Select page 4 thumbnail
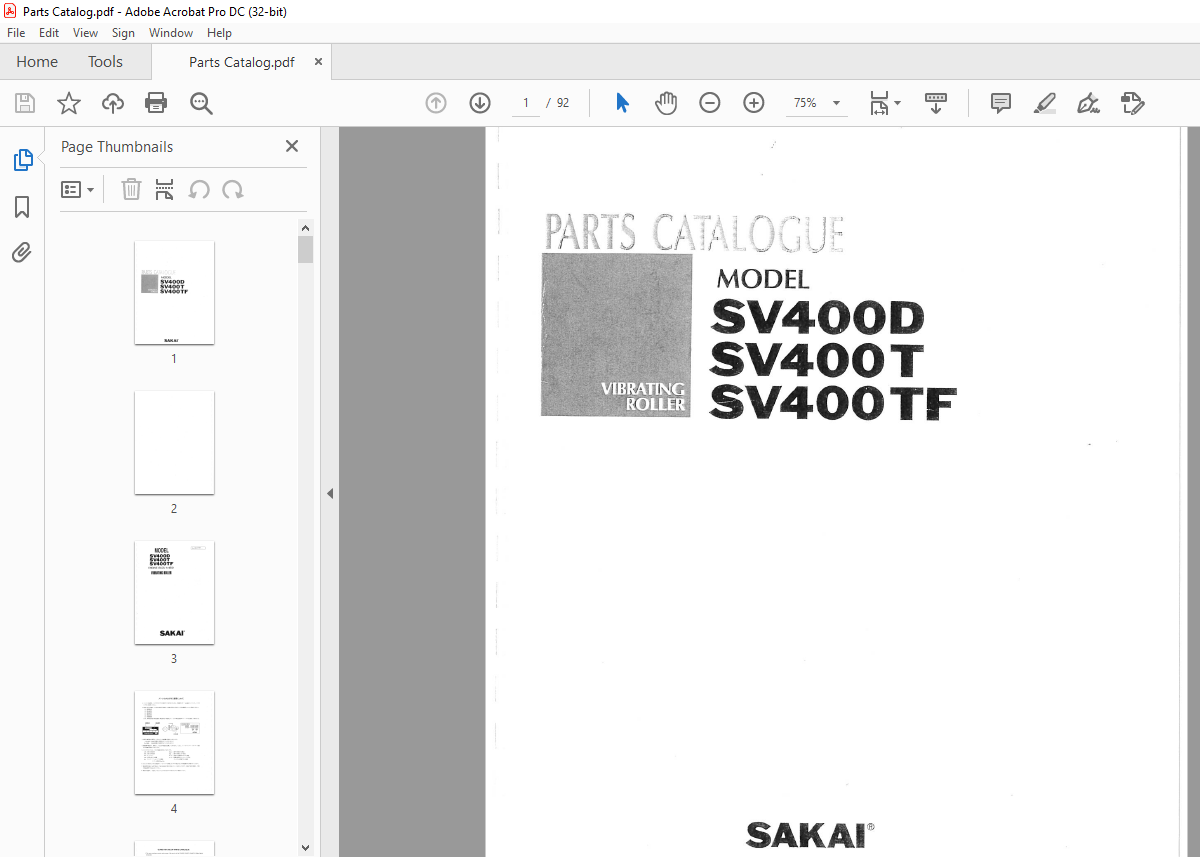This screenshot has width=1200, height=857. 174,742
